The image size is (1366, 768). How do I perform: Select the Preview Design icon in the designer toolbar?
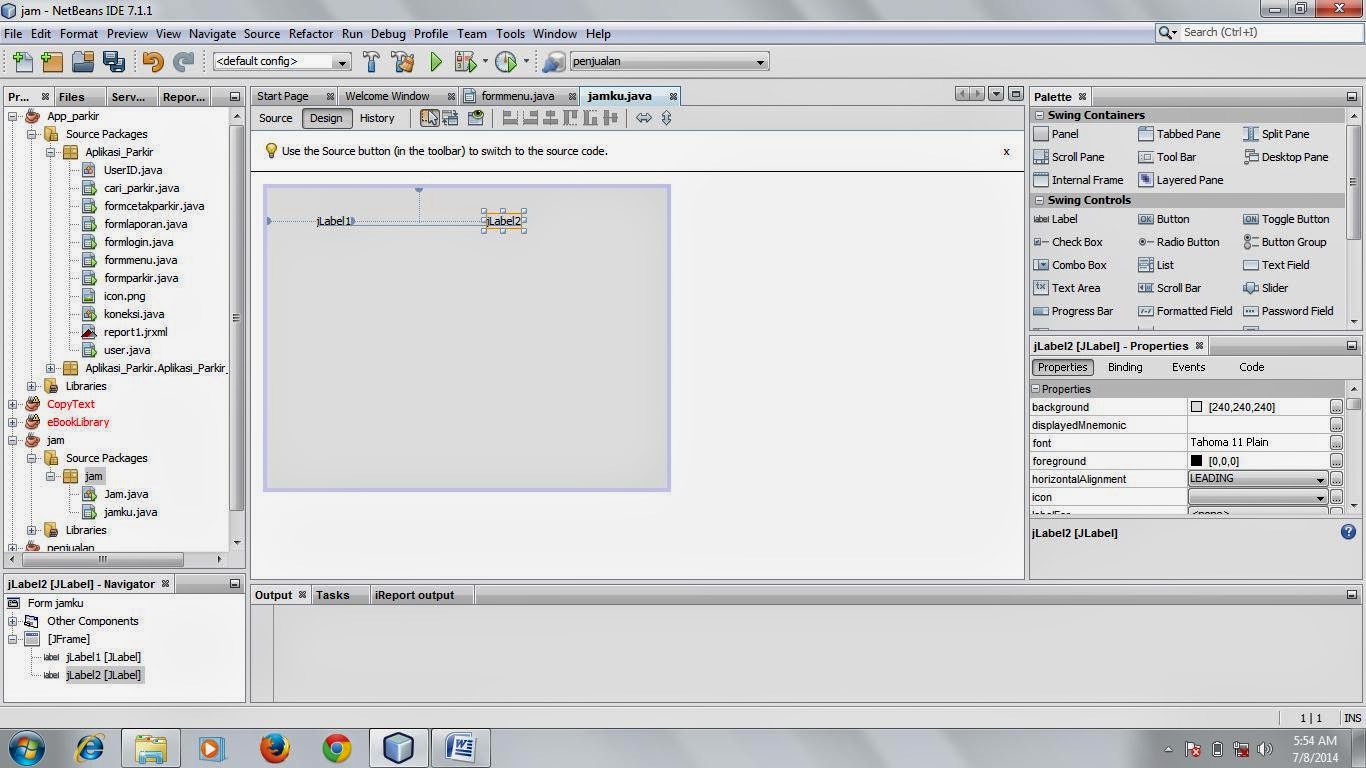point(474,118)
